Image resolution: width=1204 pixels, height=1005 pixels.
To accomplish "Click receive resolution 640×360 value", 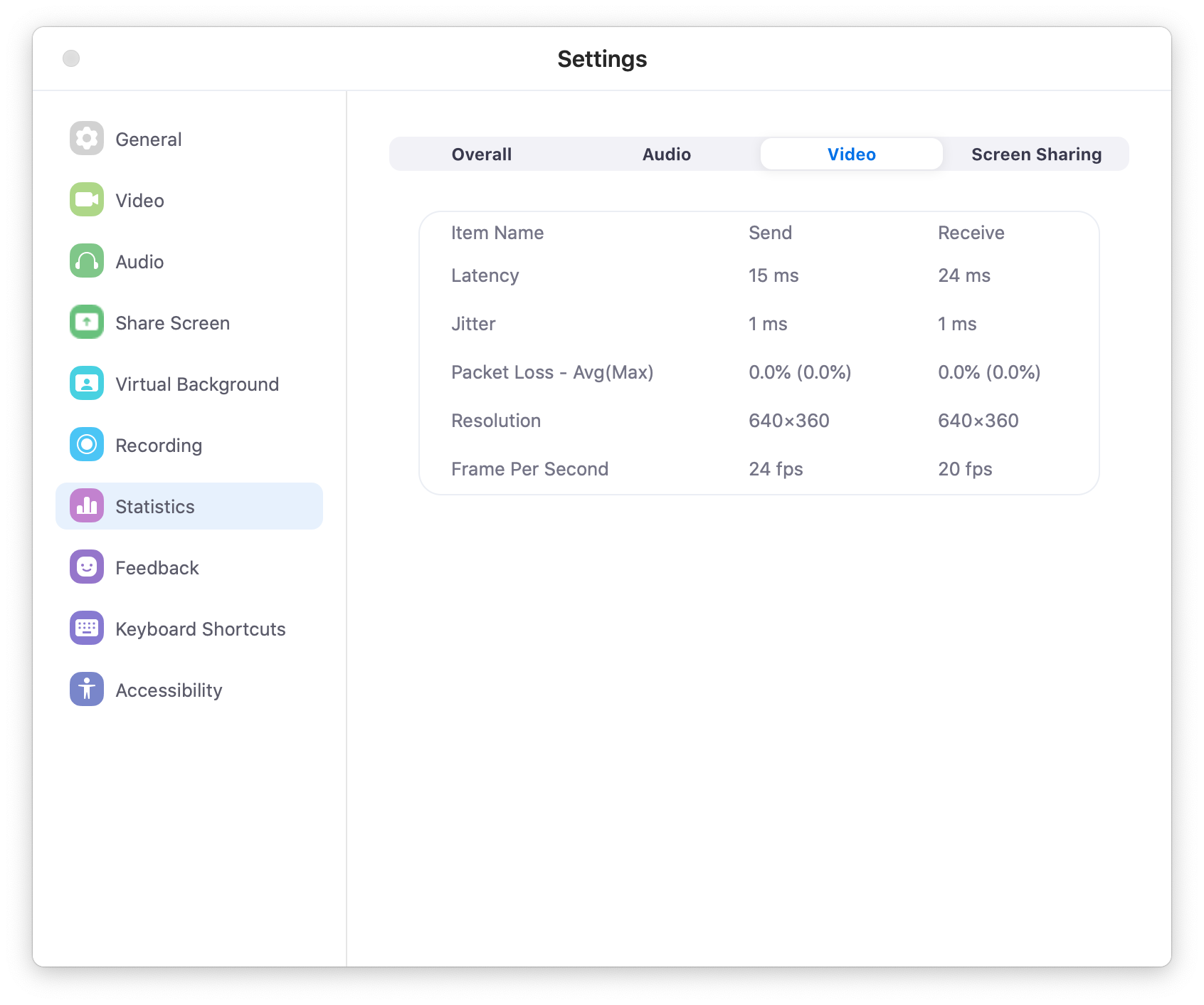I will [978, 421].
